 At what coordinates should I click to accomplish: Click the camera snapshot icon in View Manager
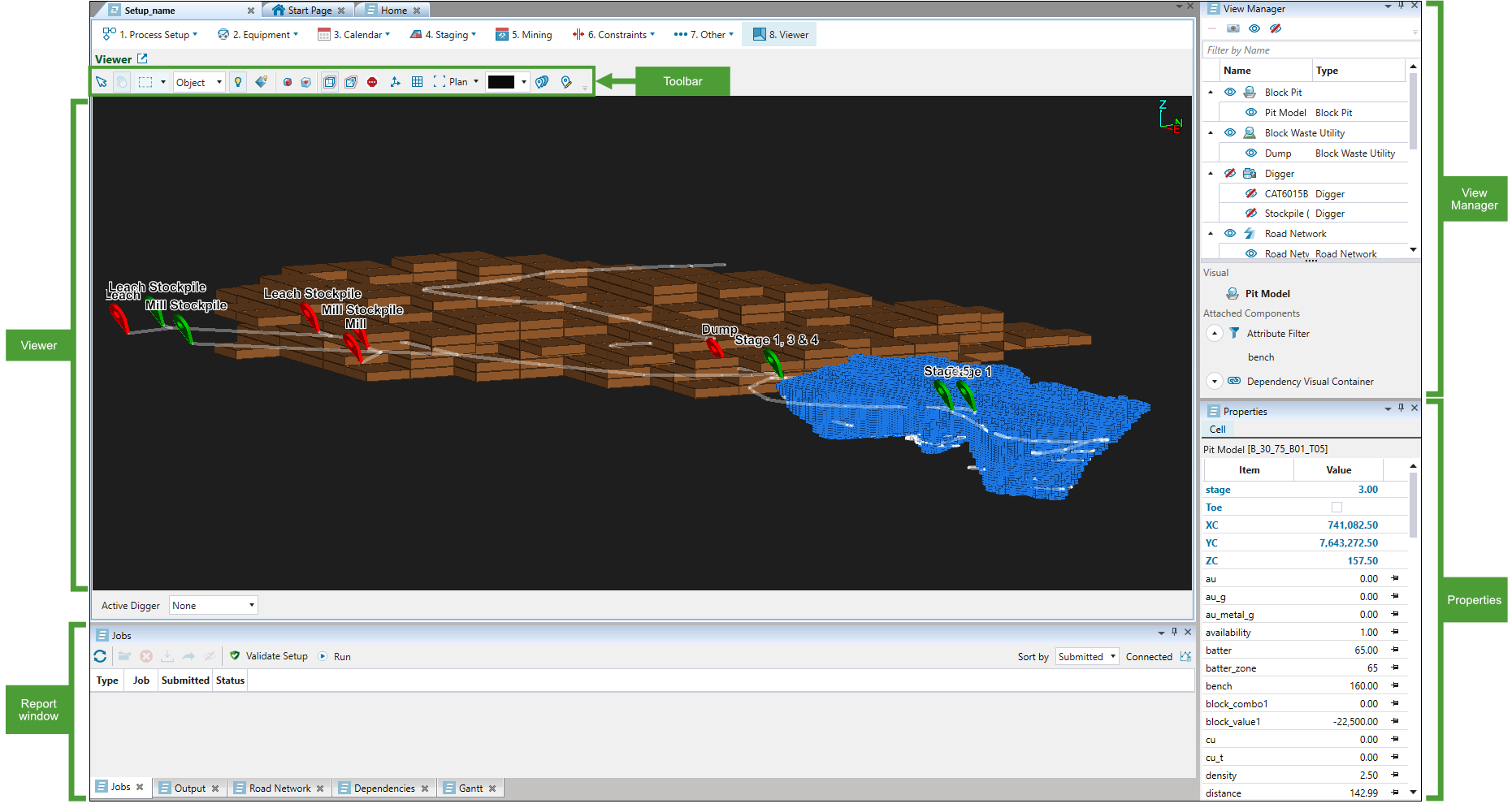click(1233, 28)
